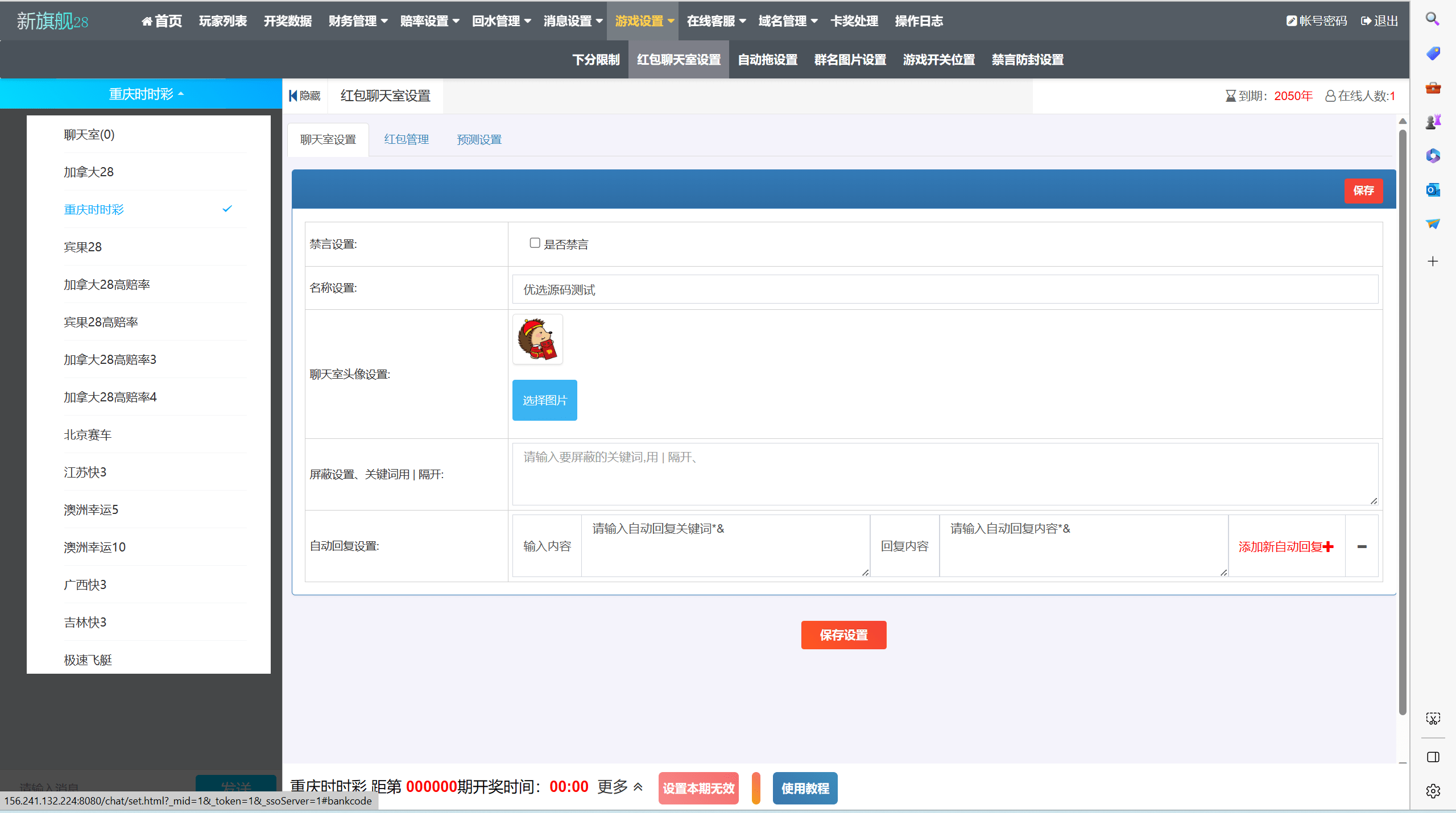Click the 设置本期无效 button
Viewport: 1456px width, 813px height.
coord(698,789)
